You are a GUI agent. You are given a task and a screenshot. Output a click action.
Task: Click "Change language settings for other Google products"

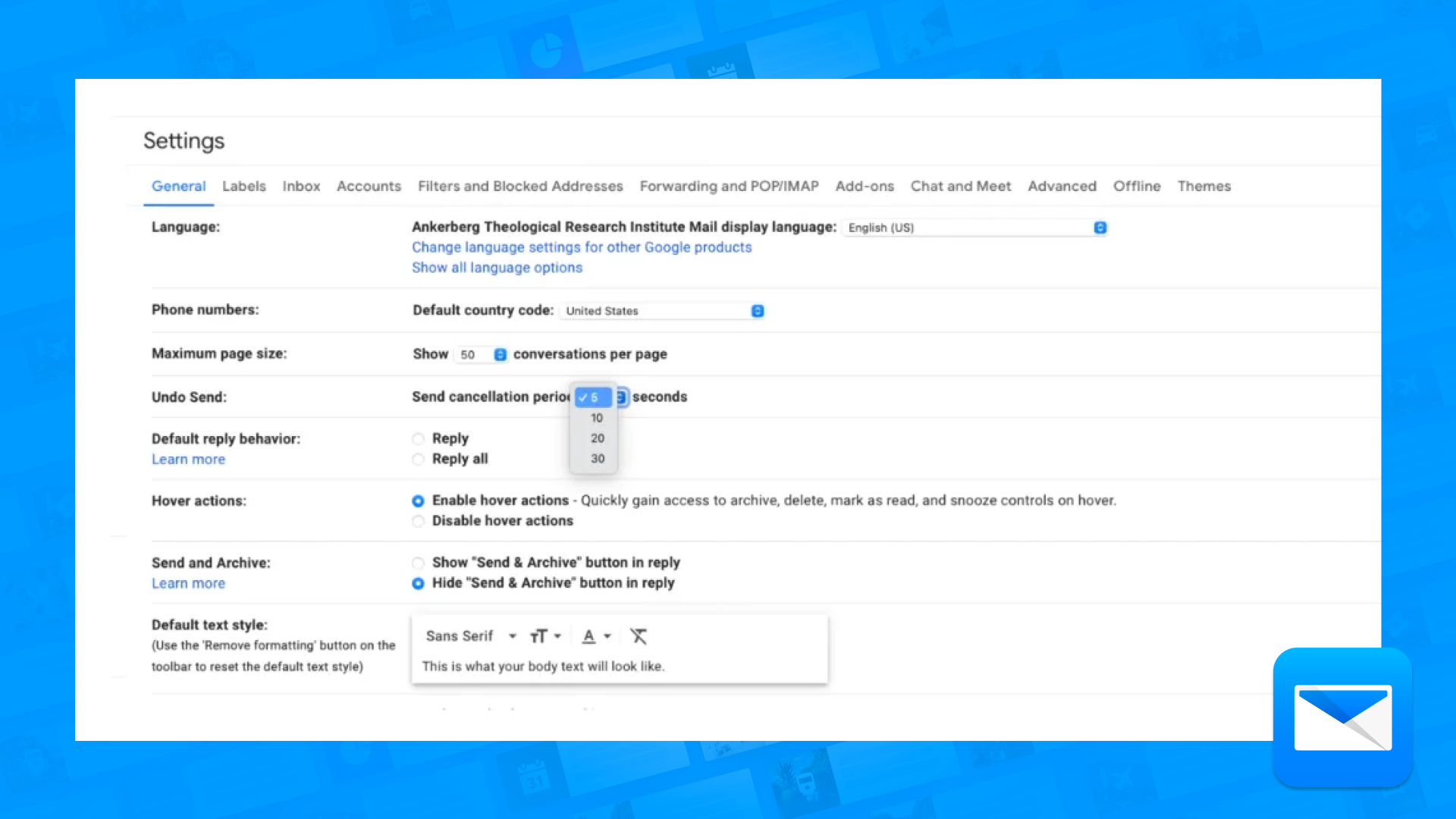point(581,247)
